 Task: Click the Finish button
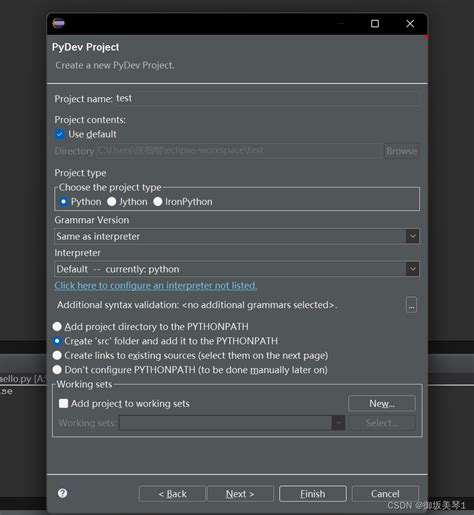[x=313, y=494]
